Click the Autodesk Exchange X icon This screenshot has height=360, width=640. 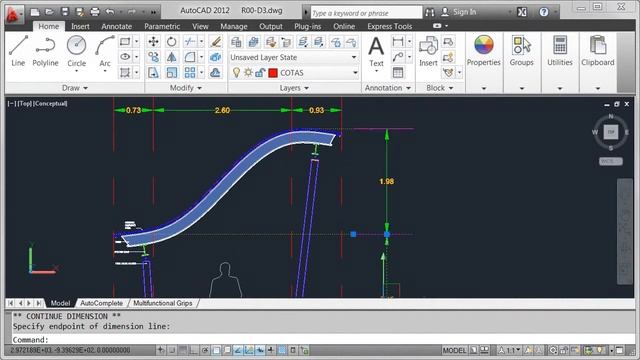tap(522, 12)
